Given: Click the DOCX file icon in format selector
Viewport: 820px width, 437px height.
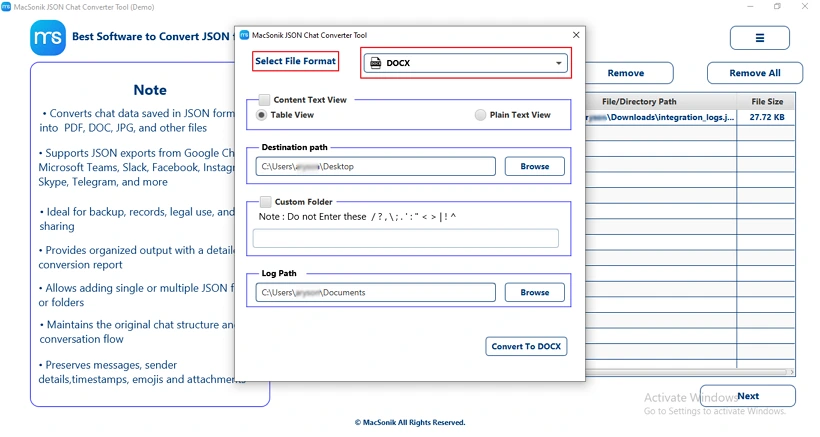Looking at the screenshot, I should (x=375, y=63).
